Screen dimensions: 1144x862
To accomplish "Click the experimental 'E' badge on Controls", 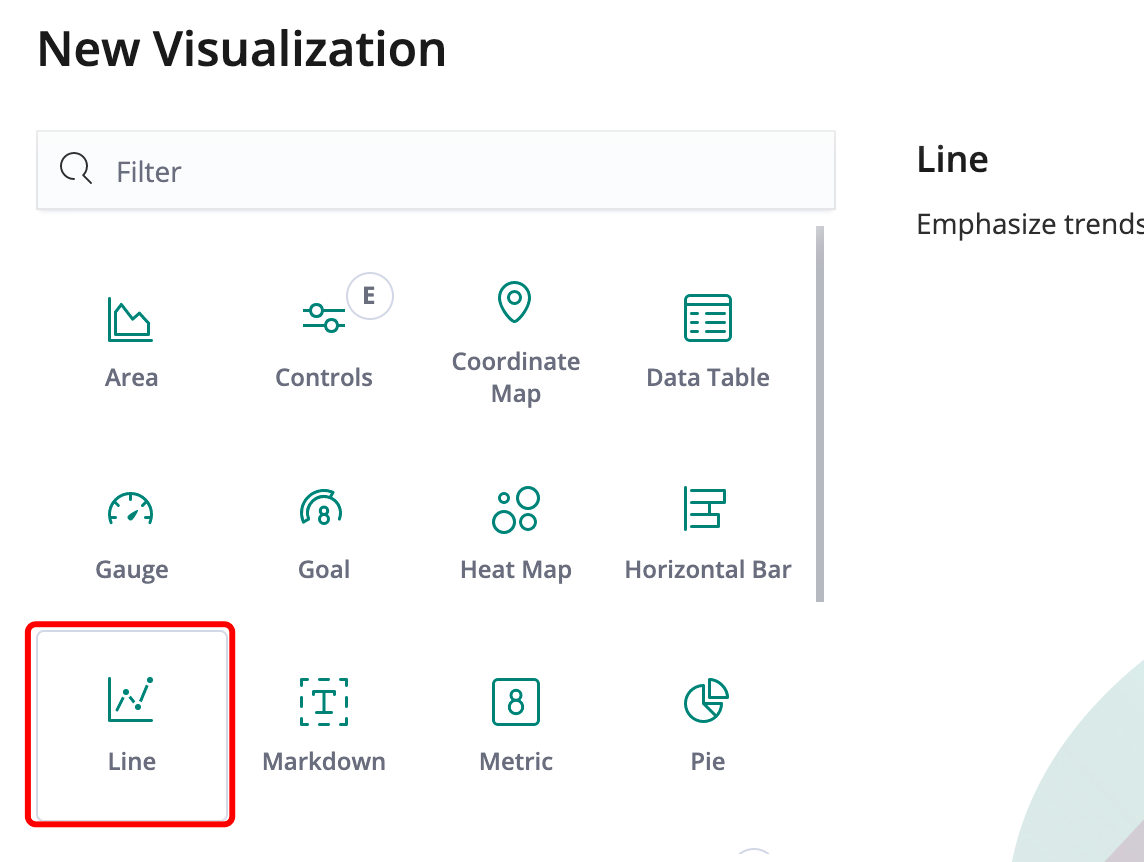I will click(x=369, y=296).
